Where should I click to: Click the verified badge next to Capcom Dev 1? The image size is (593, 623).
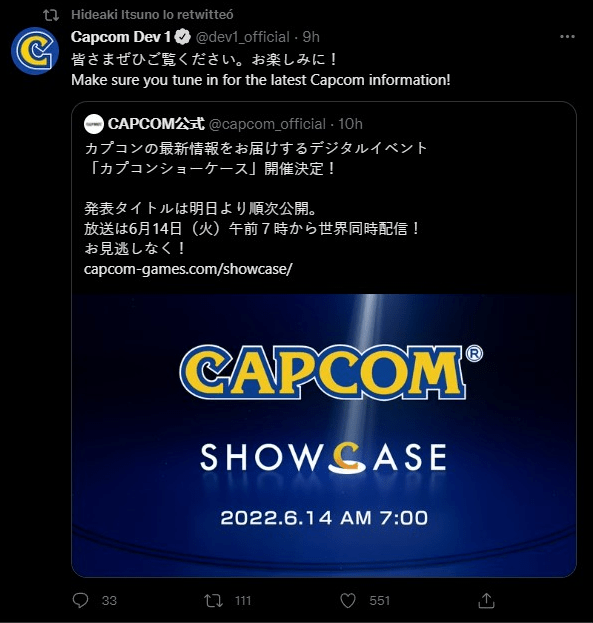click(x=182, y=37)
